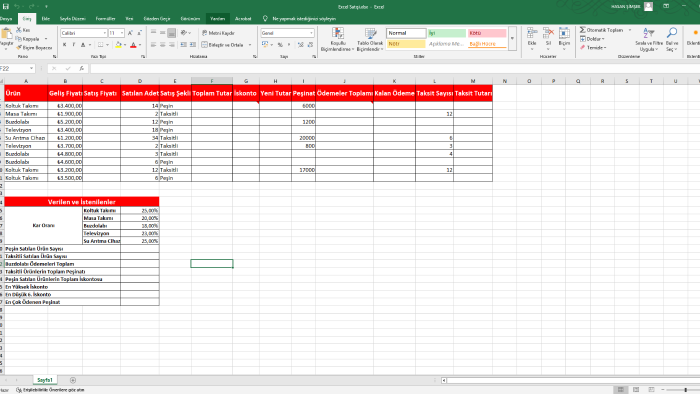Open Bul ve Seç magnifier
The image size is (700, 394).
(x=672, y=39)
